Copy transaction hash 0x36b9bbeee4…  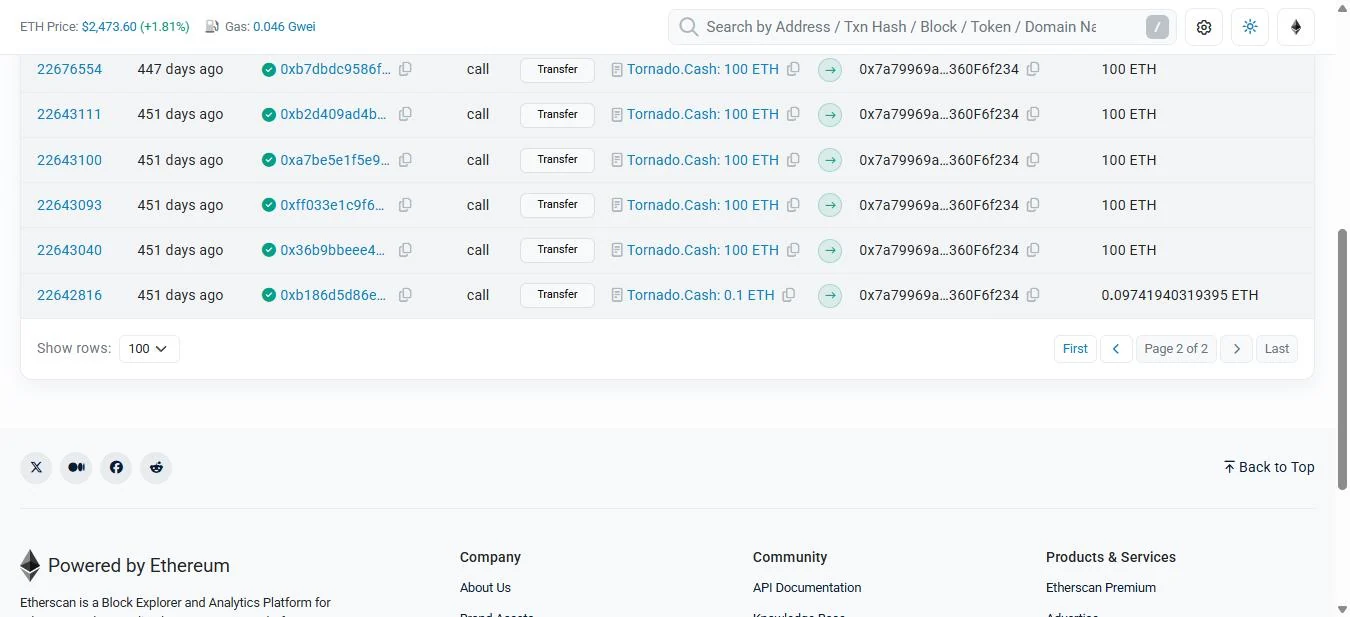pyautogui.click(x=405, y=250)
